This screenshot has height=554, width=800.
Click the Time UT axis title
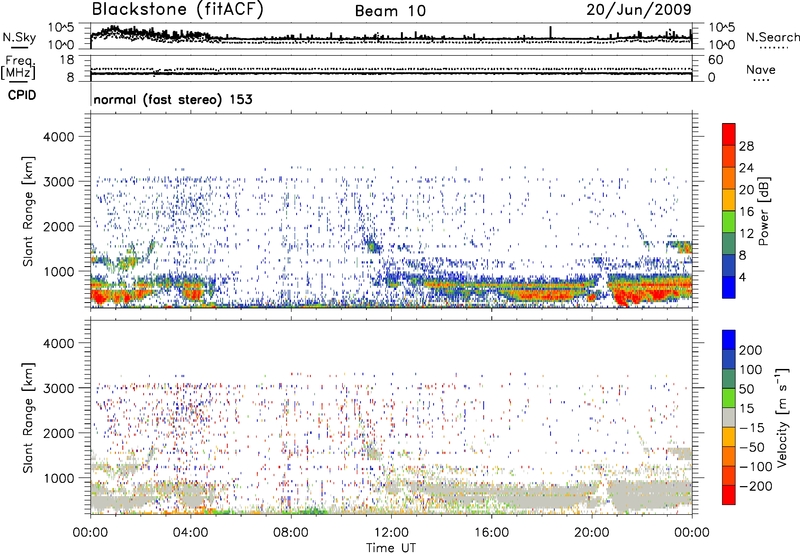pyautogui.click(x=391, y=547)
